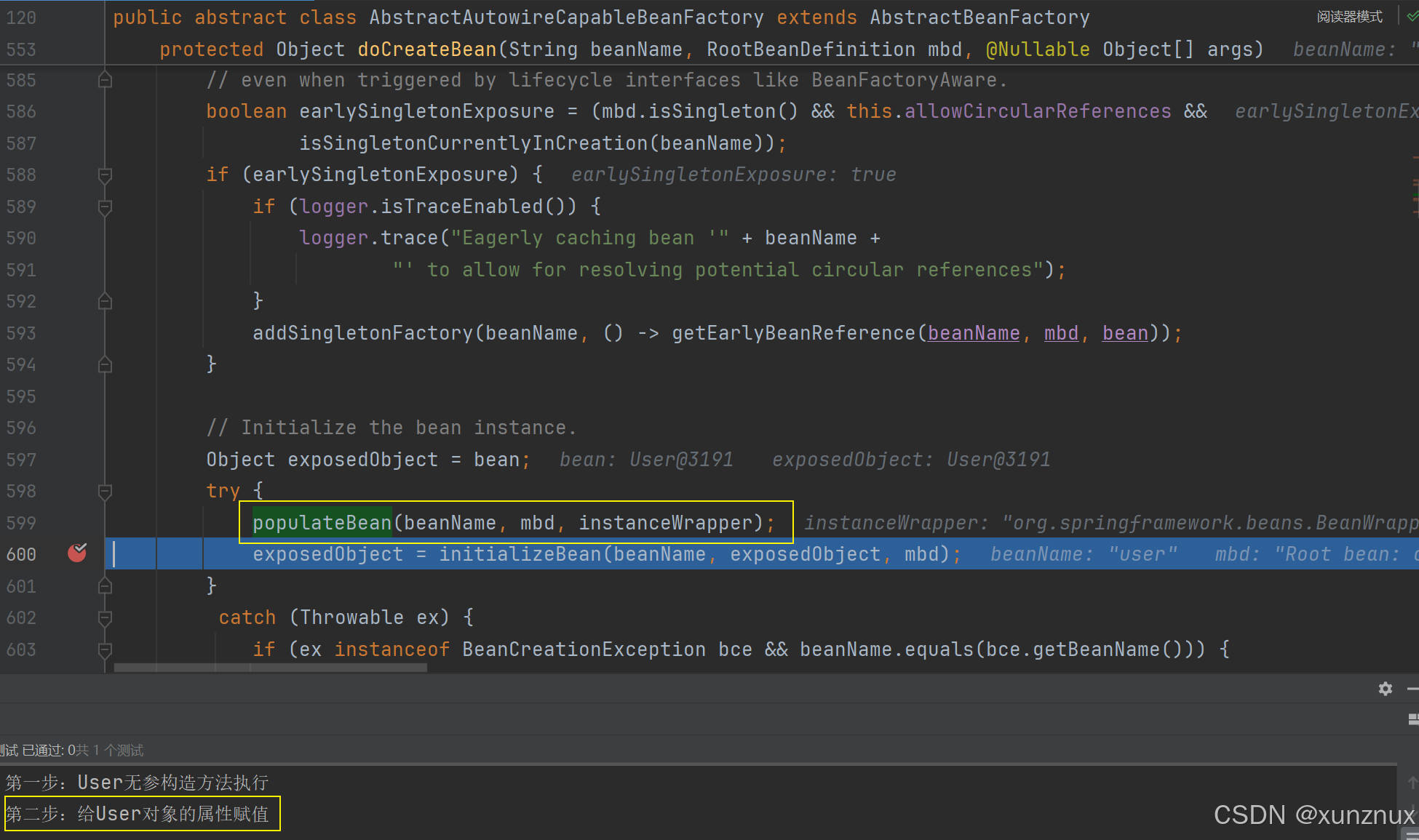This screenshot has width=1419, height=840.
Task: Click the doCreateBean method name in sticky header
Action: pos(426,49)
